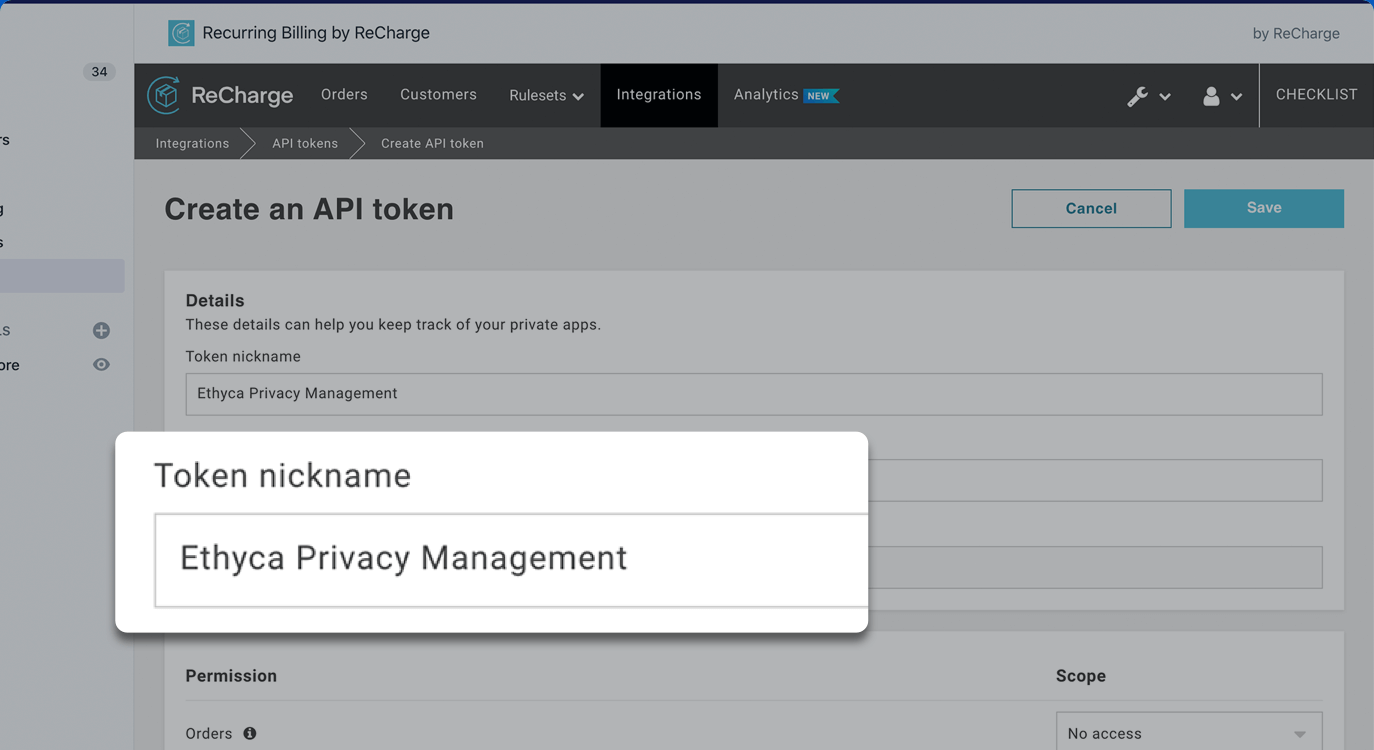Image resolution: width=1374 pixels, height=750 pixels.
Task: Click the Create an API token heading
Action: click(309, 209)
